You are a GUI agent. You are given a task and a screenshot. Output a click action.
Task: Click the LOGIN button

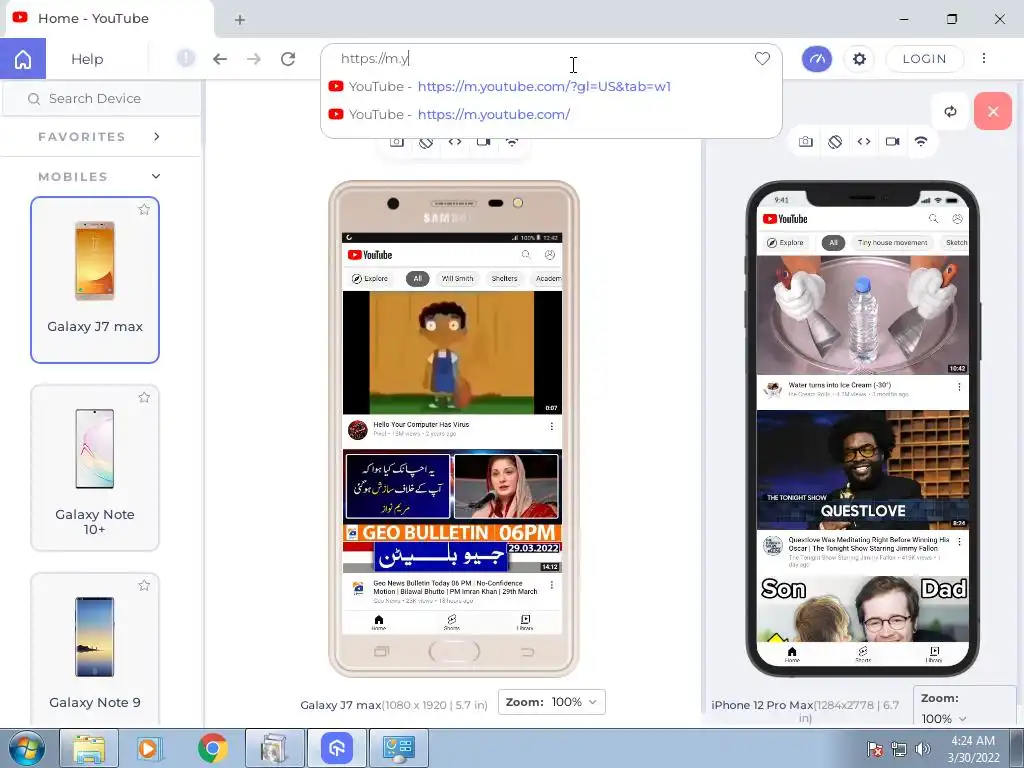click(925, 59)
